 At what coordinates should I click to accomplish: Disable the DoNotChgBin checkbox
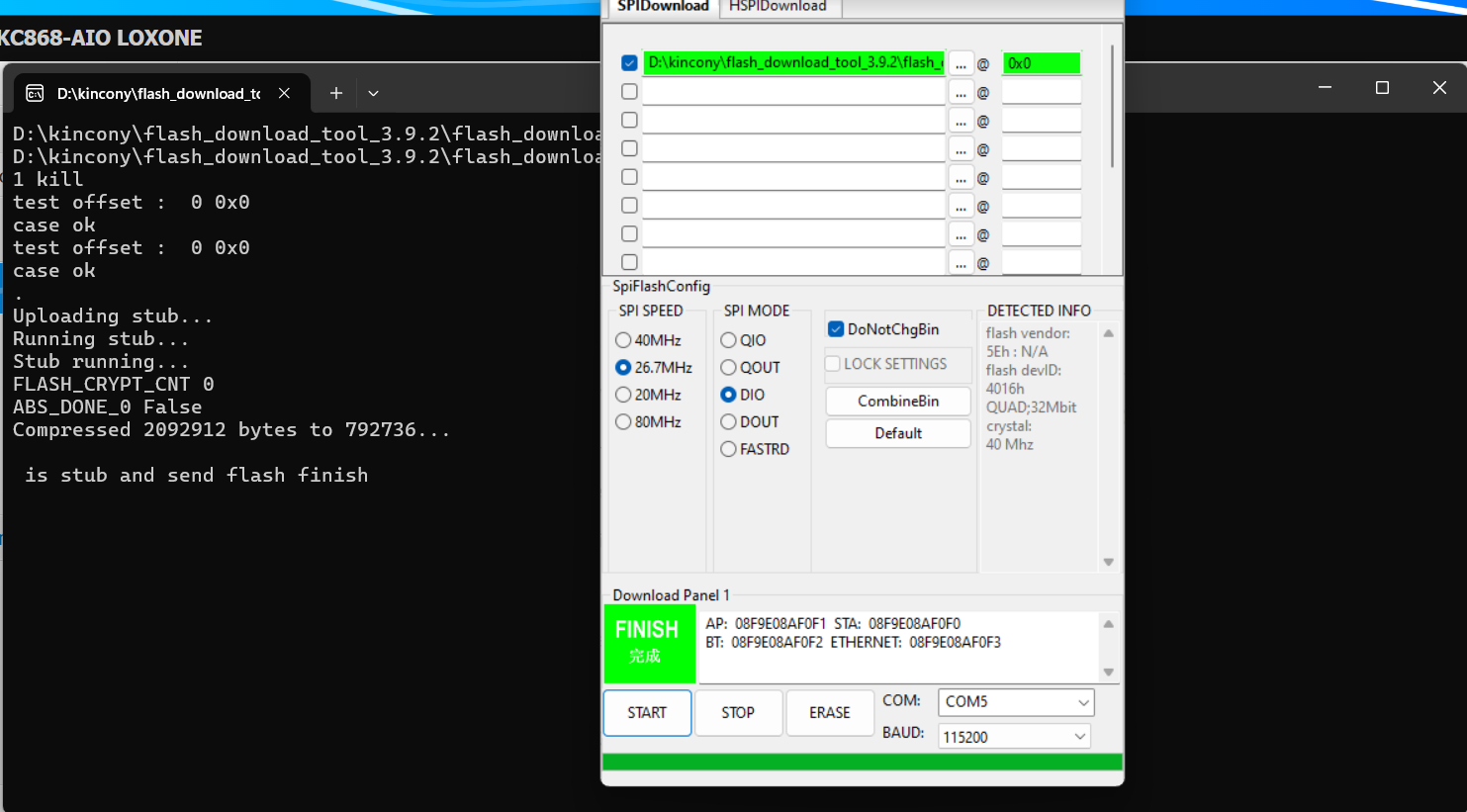pos(836,329)
